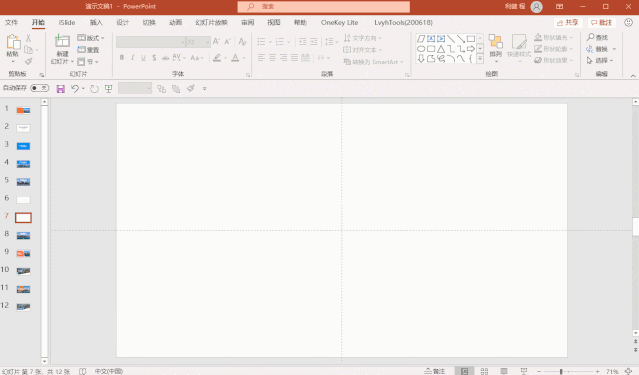This screenshot has height=375, width=639.
Task: Click the Undo arrow icon
Action: pyautogui.click(x=75, y=88)
